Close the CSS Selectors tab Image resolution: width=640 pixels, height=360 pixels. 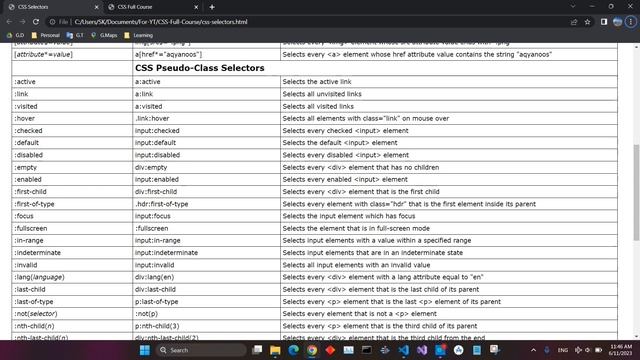coord(97,7)
